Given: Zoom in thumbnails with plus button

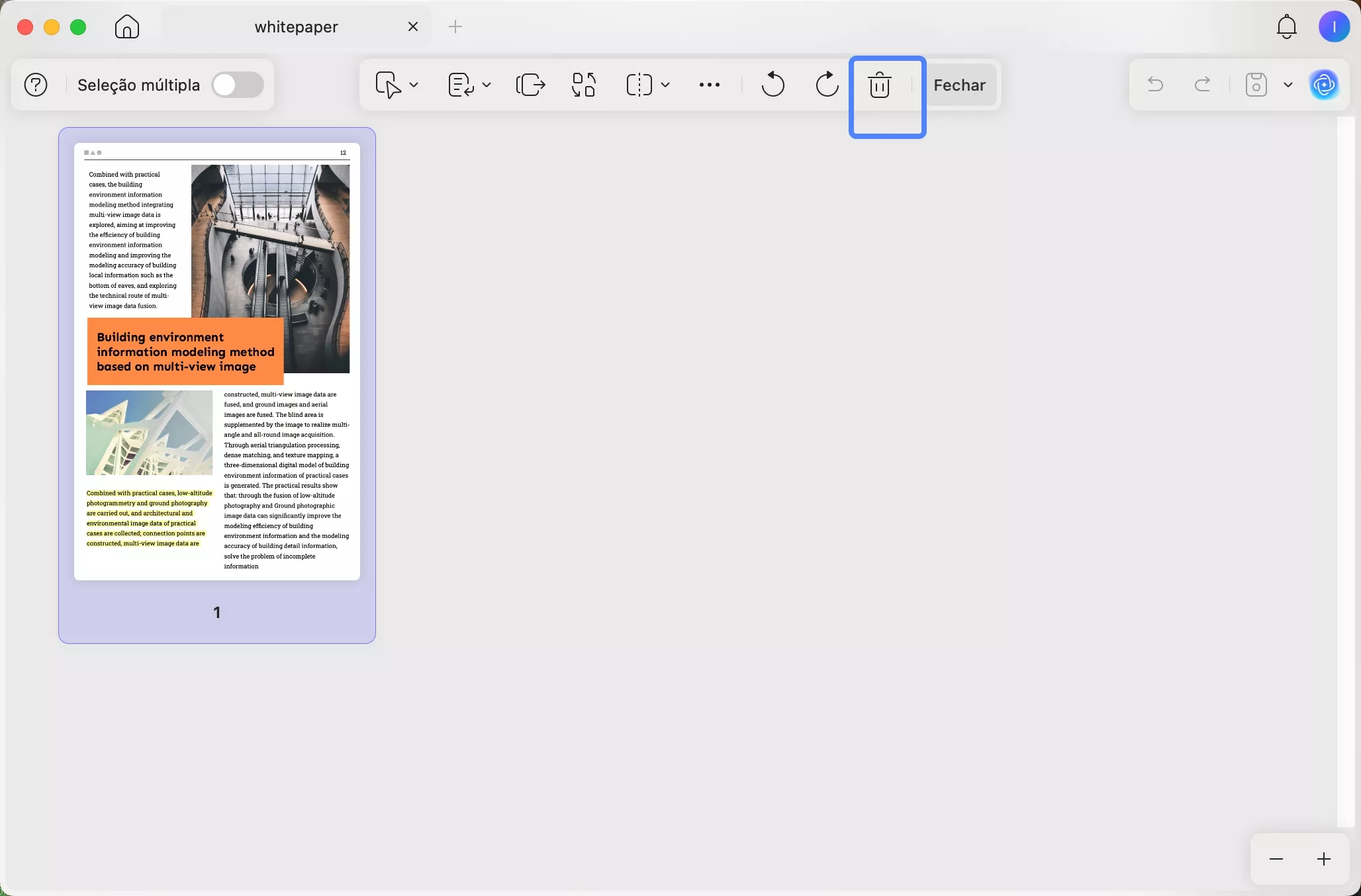Looking at the screenshot, I should pyautogui.click(x=1323, y=859).
